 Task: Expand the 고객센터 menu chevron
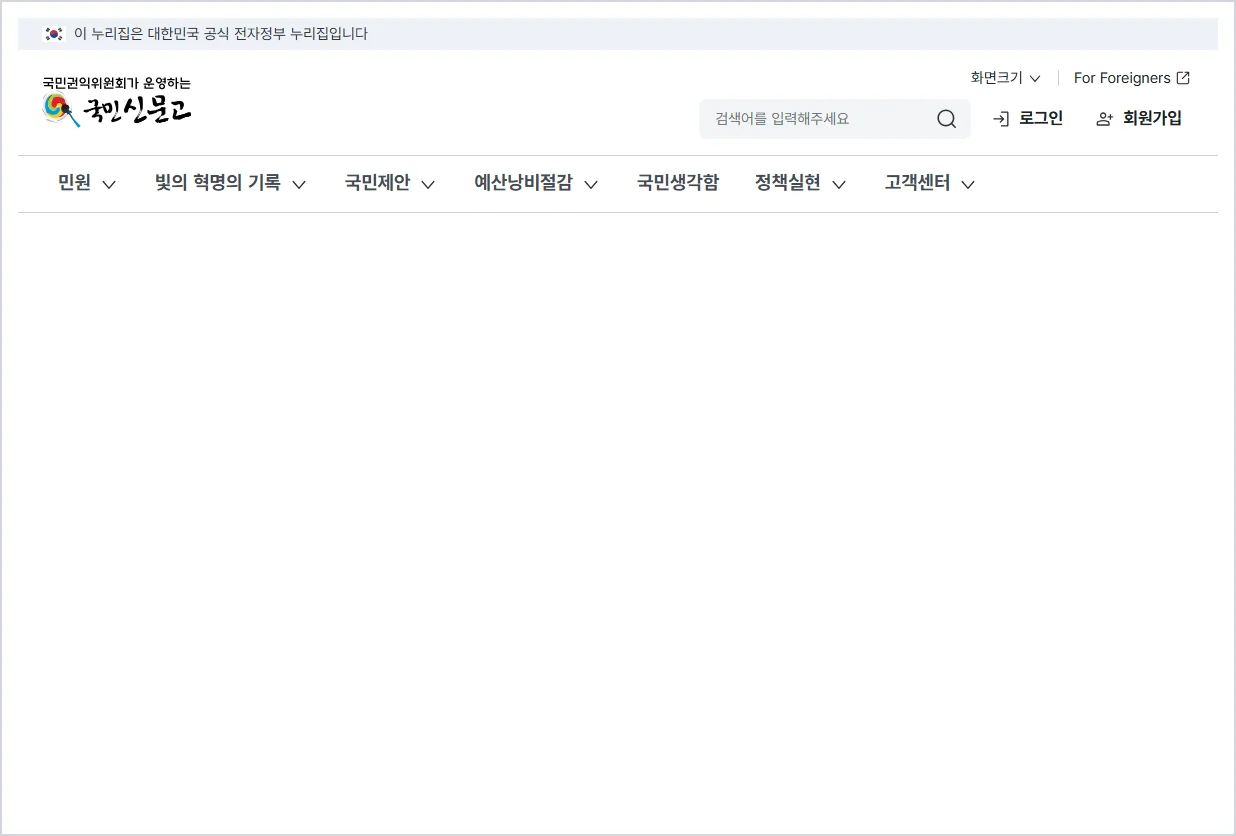click(968, 184)
